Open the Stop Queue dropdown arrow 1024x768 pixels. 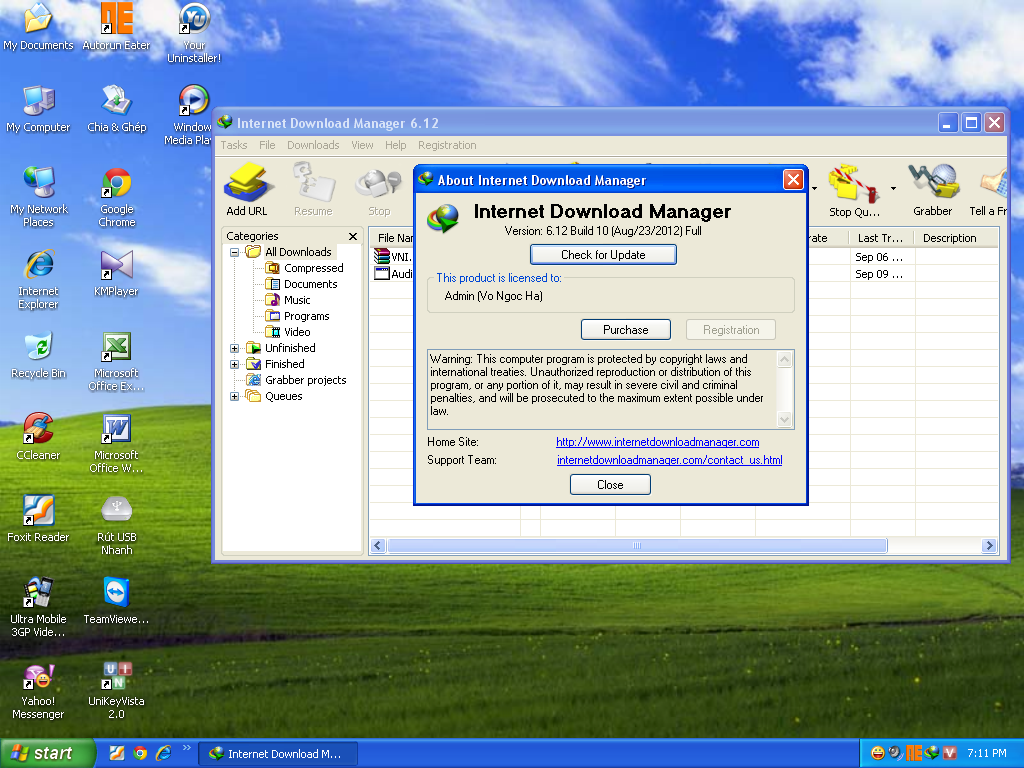[x=893, y=189]
